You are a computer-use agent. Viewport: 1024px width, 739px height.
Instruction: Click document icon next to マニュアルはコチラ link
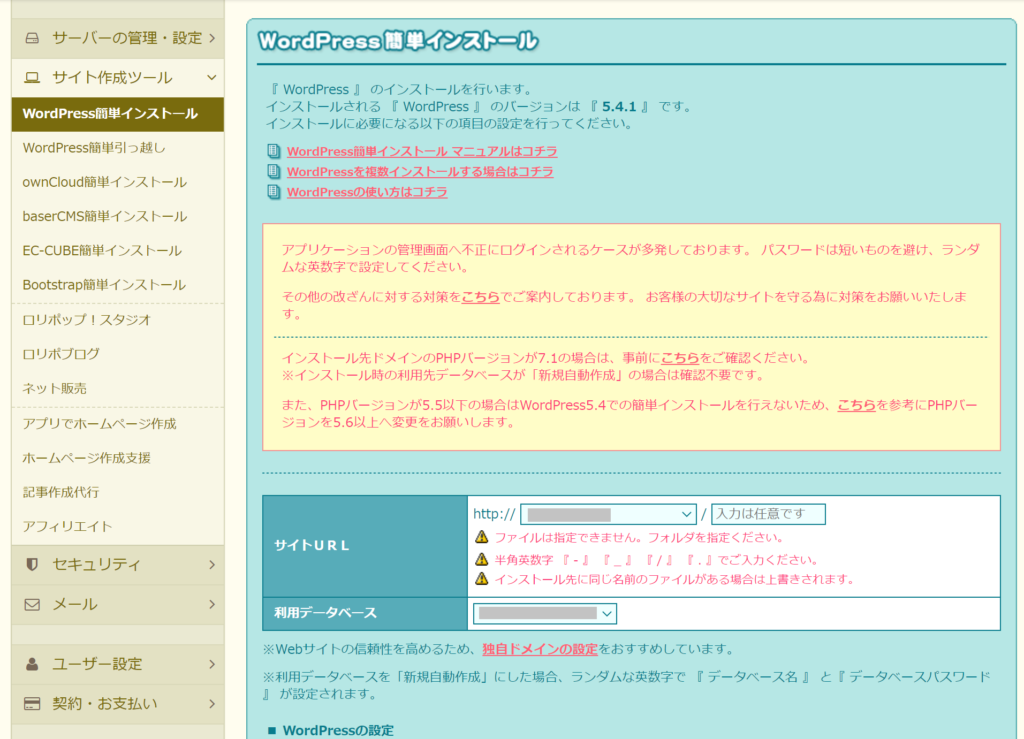274,152
